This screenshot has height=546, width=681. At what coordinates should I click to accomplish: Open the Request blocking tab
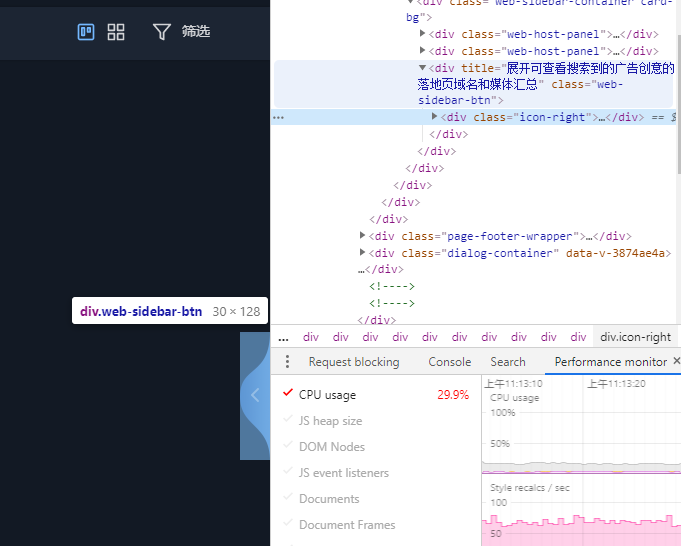pos(353,362)
